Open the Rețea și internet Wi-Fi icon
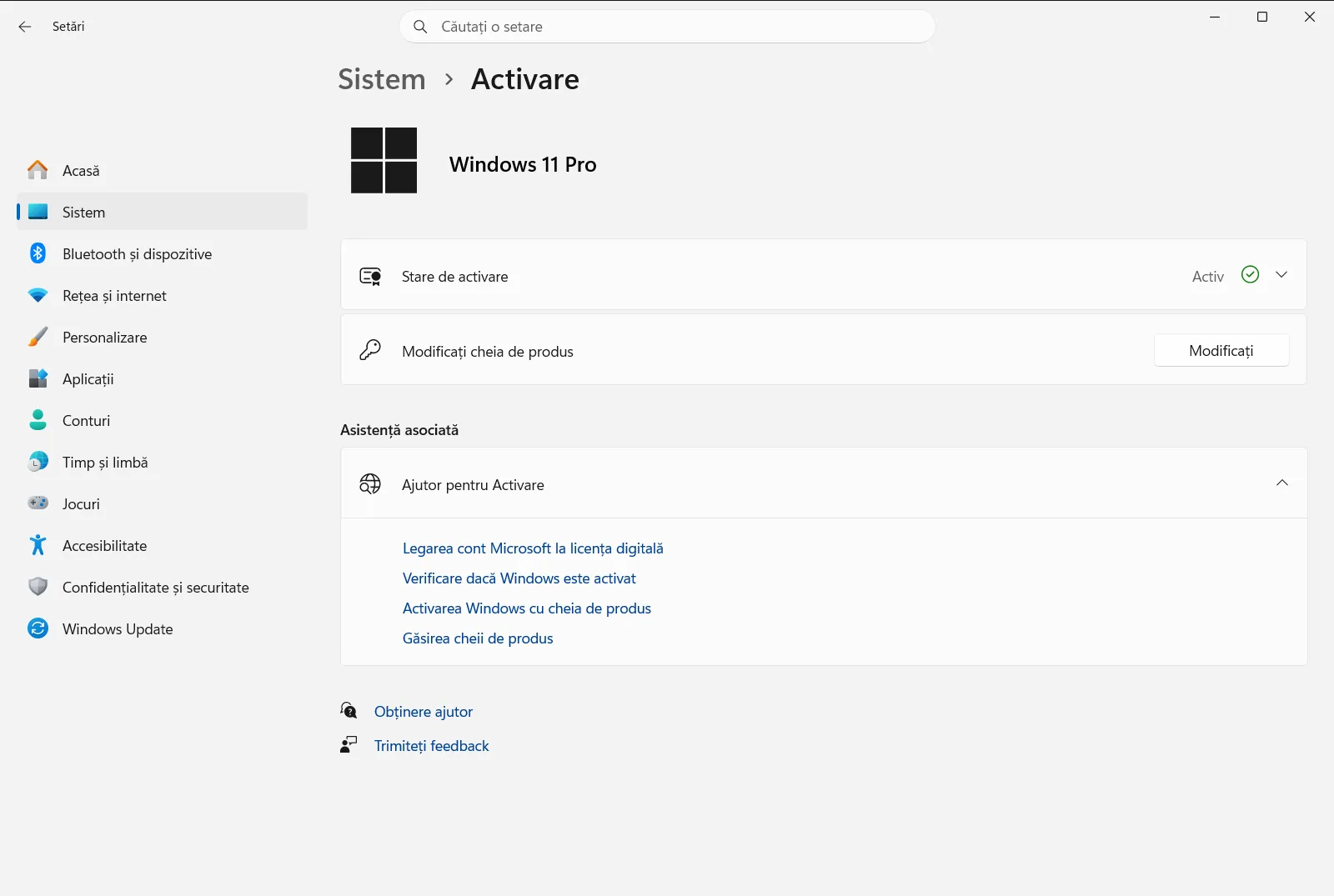This screenshot has height=896, width=1334. [38, 295]
